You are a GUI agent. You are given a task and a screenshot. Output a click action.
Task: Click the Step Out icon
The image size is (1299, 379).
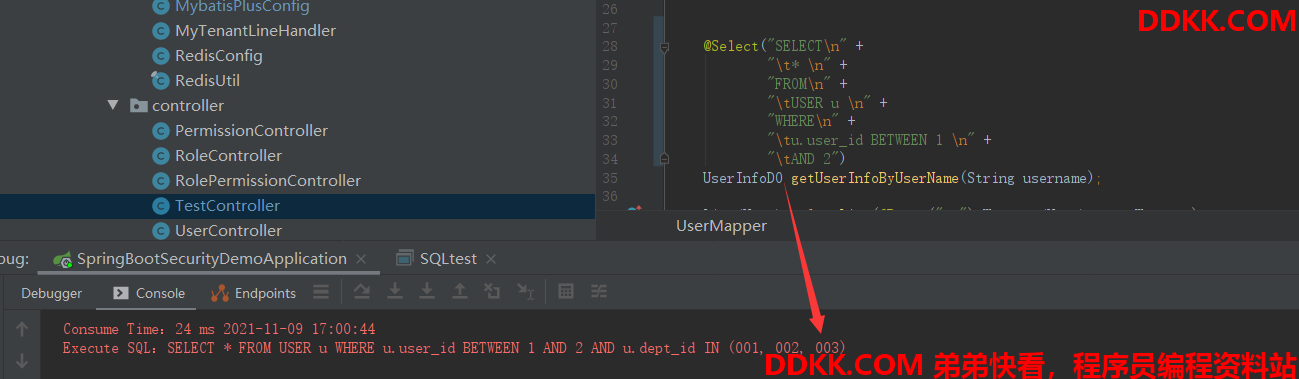[x=459, y=292]
